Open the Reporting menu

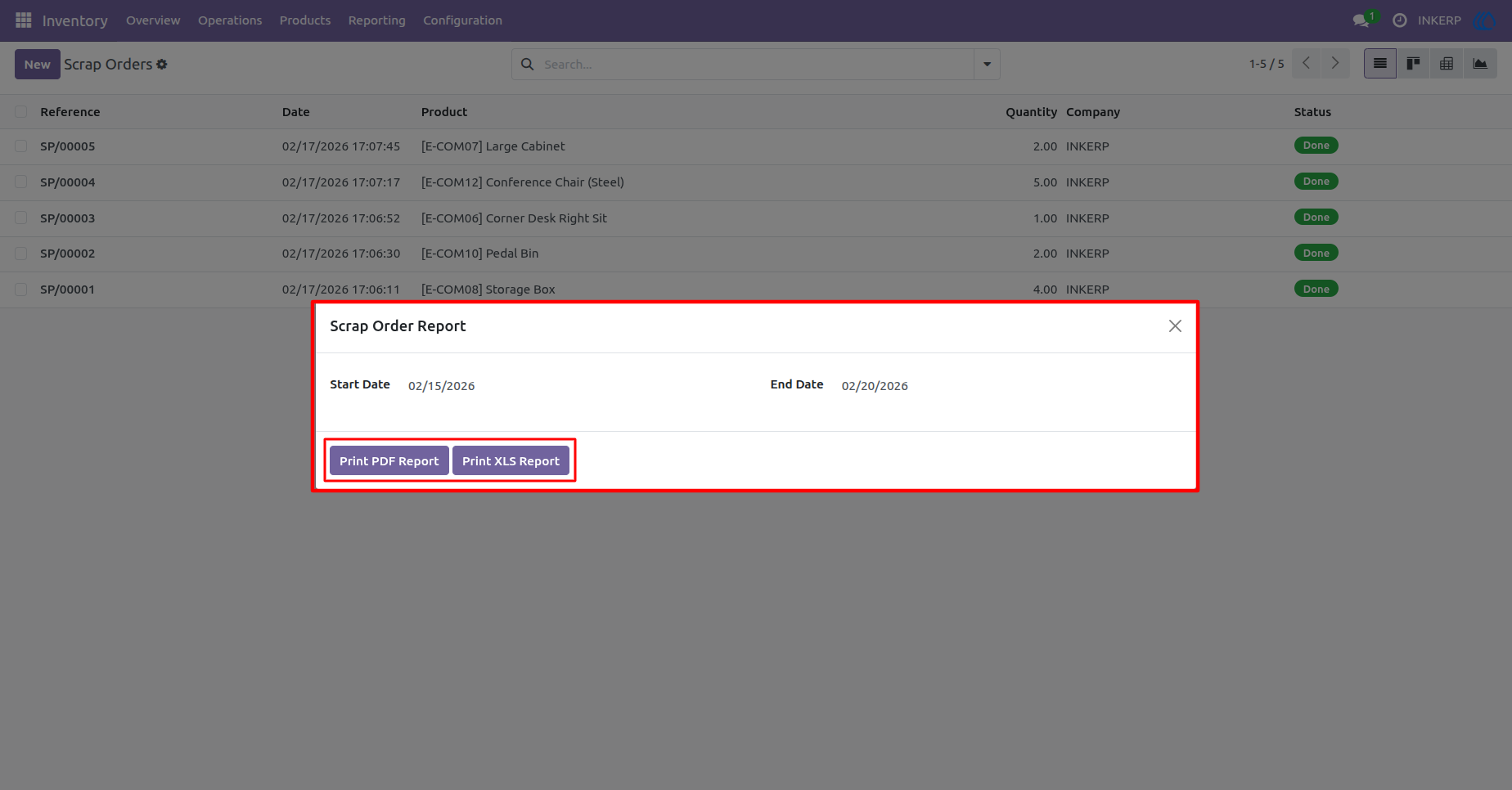(x=376, y=20)
